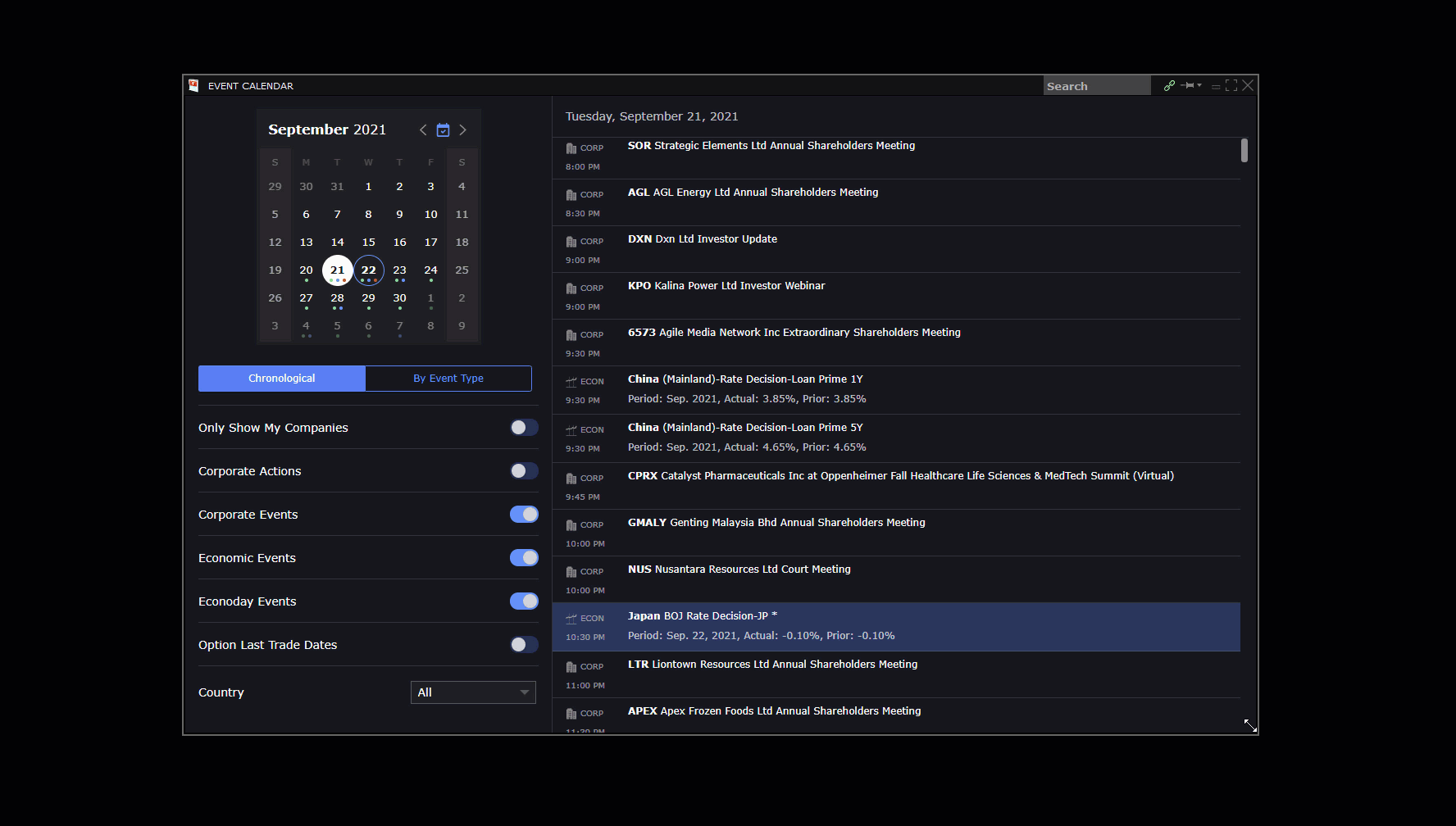This screenshot has width=1456, height=826.
Task: Expand the pin options dropdown arrow
Action: (1199, 85)
